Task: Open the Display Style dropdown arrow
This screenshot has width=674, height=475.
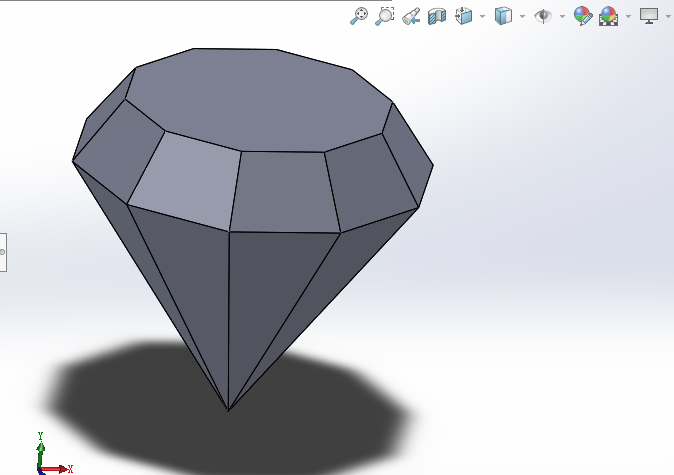Action: coord(522,17)
